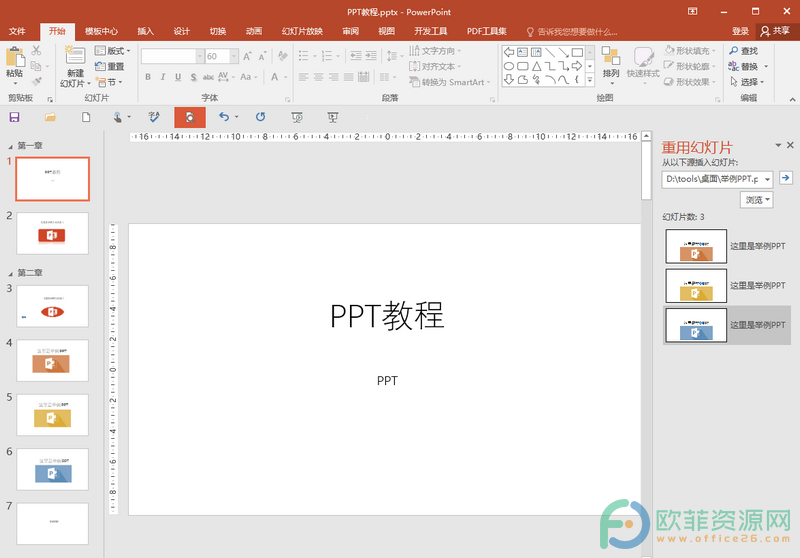The image size is (800, 558).
Task: Collapse the 第二章 section
Action: (10, 273)
